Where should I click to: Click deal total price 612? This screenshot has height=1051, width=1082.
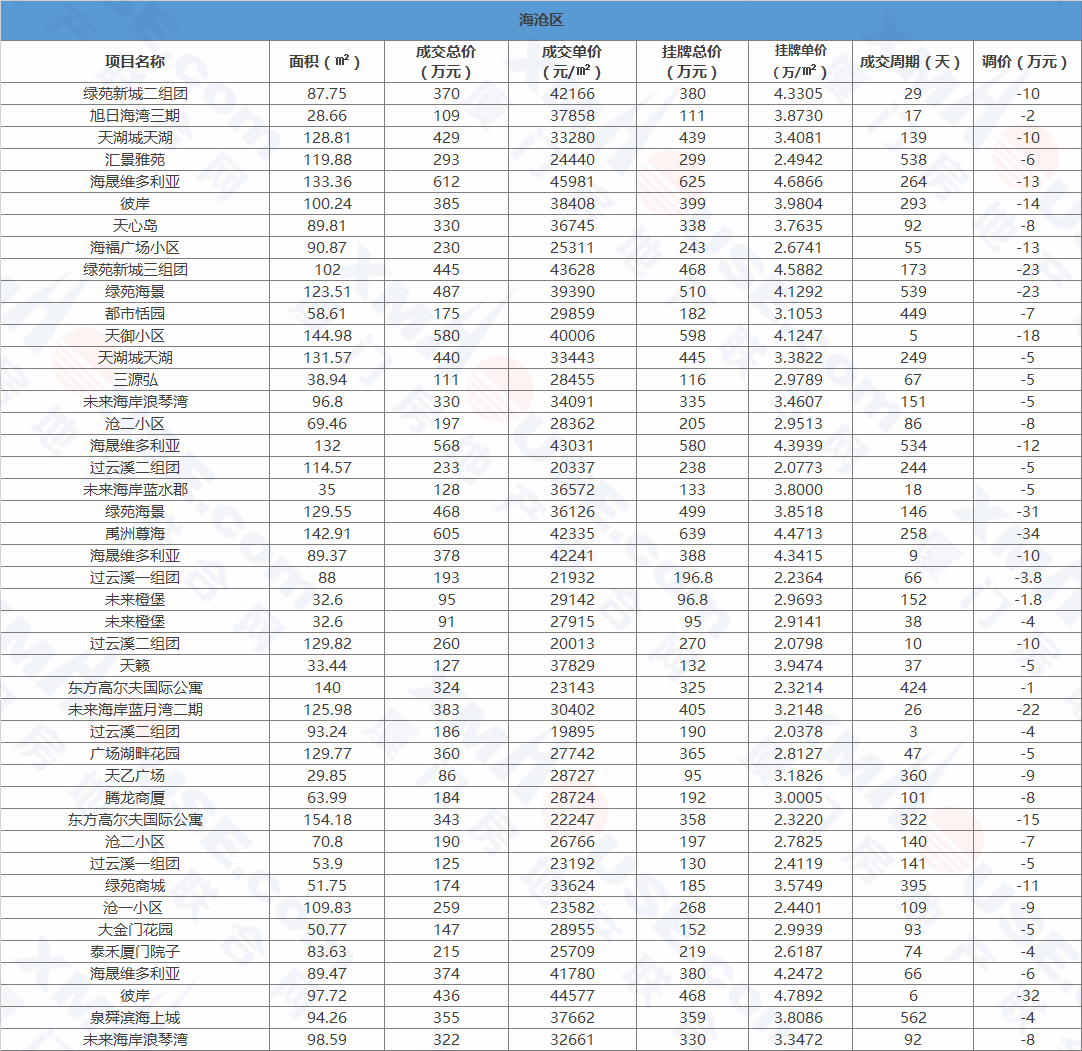click(x=446, y=182)
